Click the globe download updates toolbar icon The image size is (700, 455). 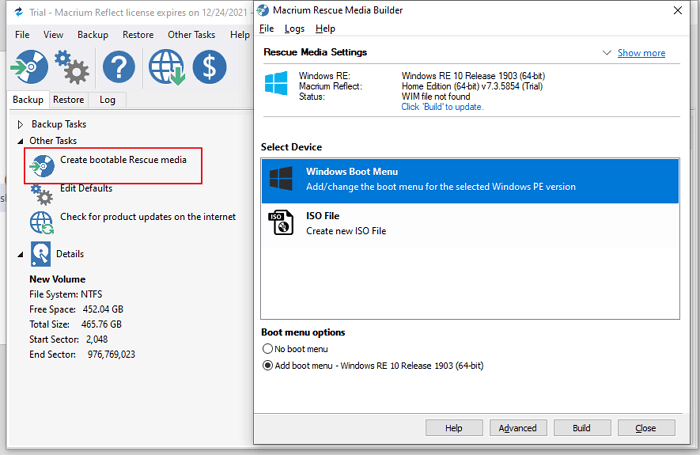coord(167,67)
